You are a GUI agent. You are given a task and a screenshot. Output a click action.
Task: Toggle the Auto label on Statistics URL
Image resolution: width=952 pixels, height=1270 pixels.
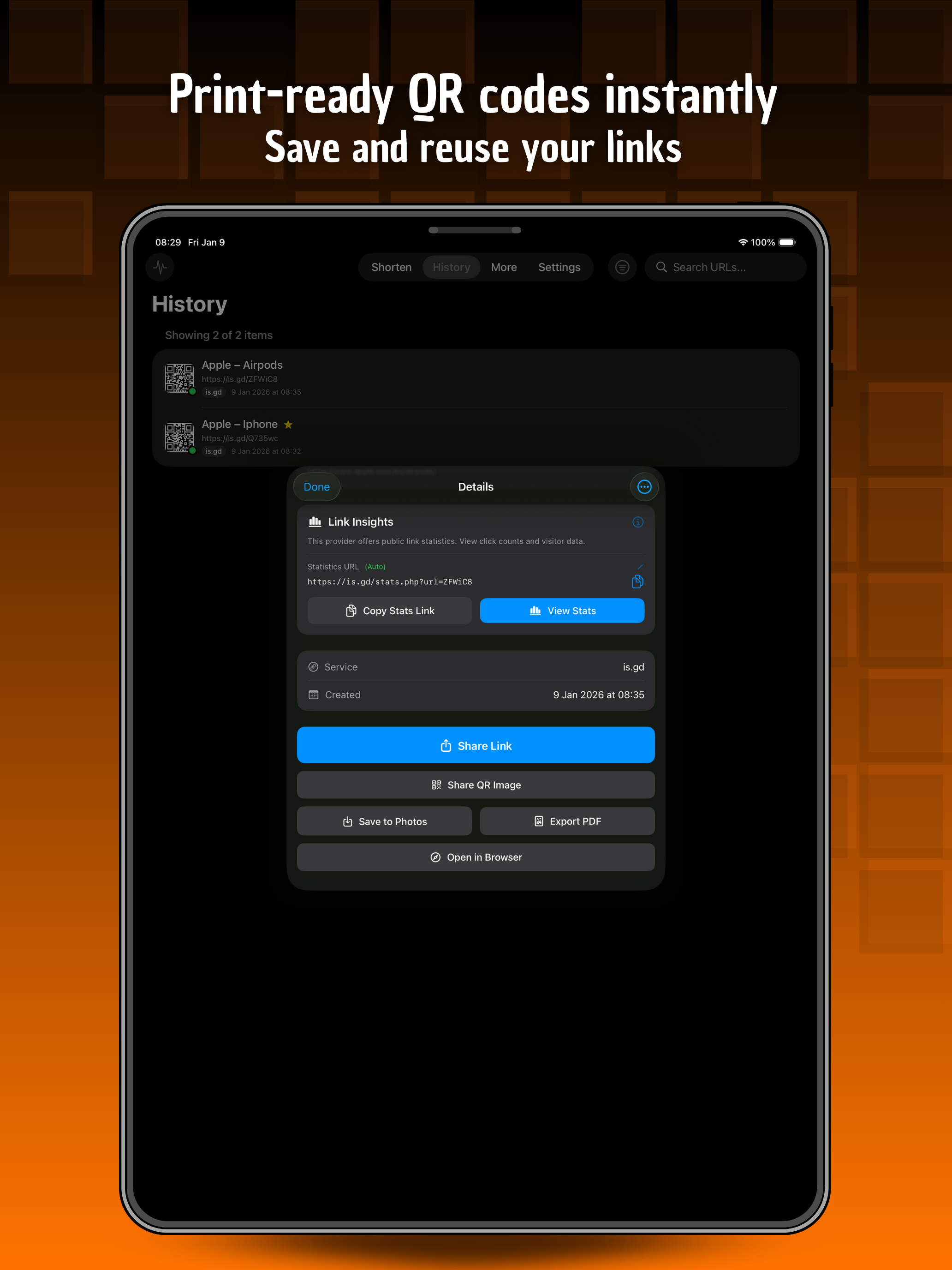(375, 567)
